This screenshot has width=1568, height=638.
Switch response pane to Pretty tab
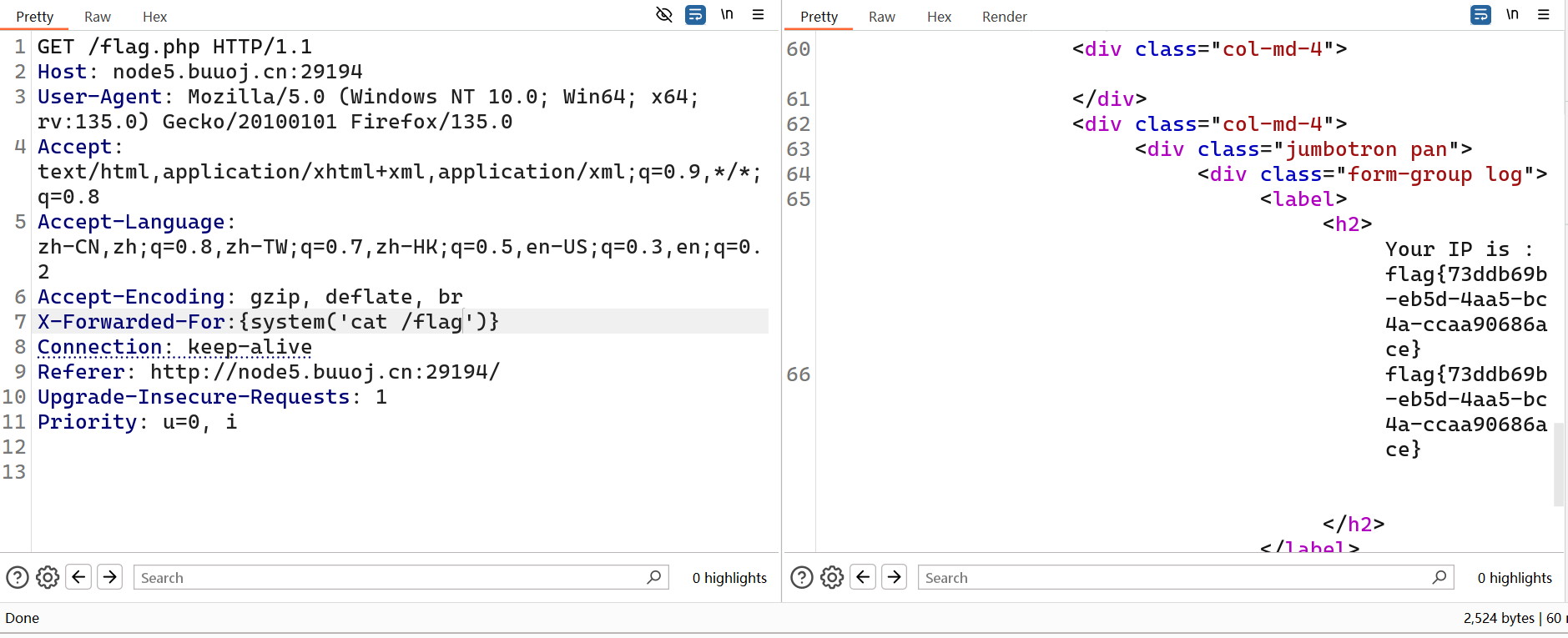(x=819, y=17)
